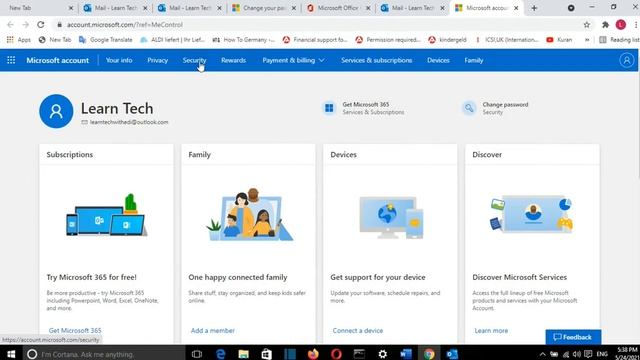Launch Edge from the taskbar

tap(220, 354)
